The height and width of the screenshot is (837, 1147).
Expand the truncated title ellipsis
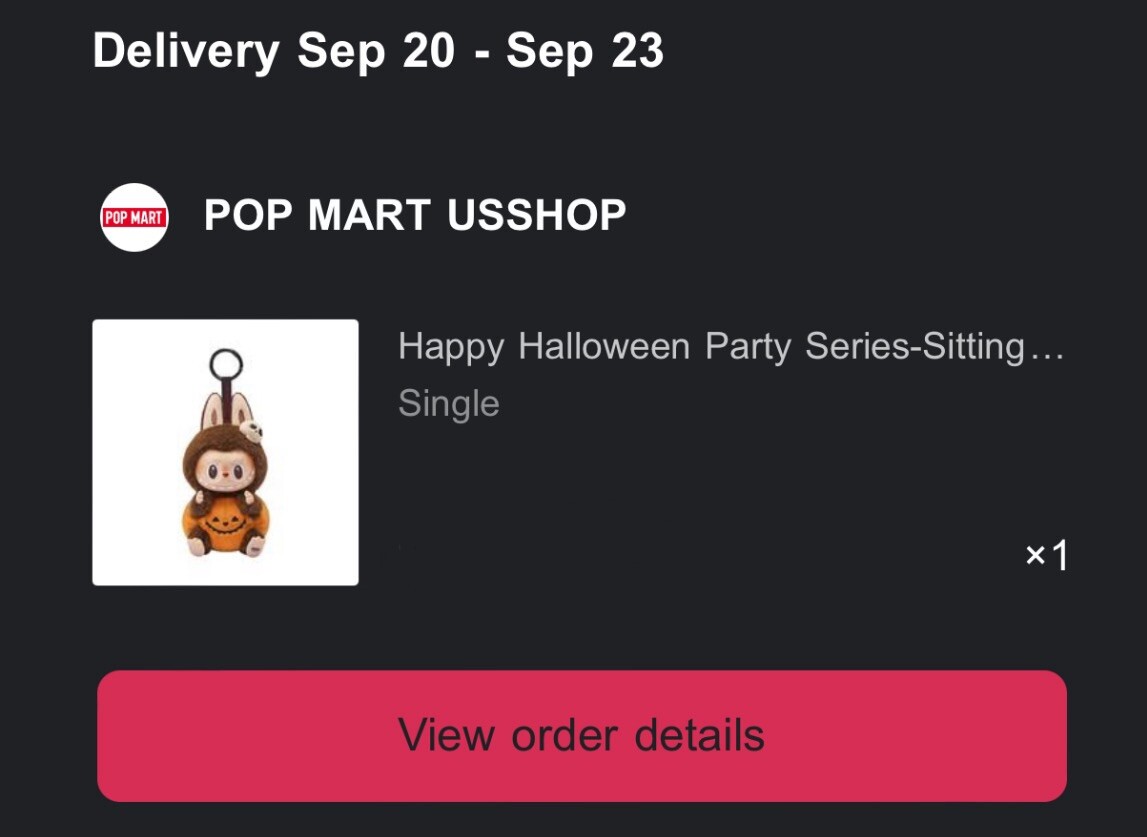[1046, 349]
